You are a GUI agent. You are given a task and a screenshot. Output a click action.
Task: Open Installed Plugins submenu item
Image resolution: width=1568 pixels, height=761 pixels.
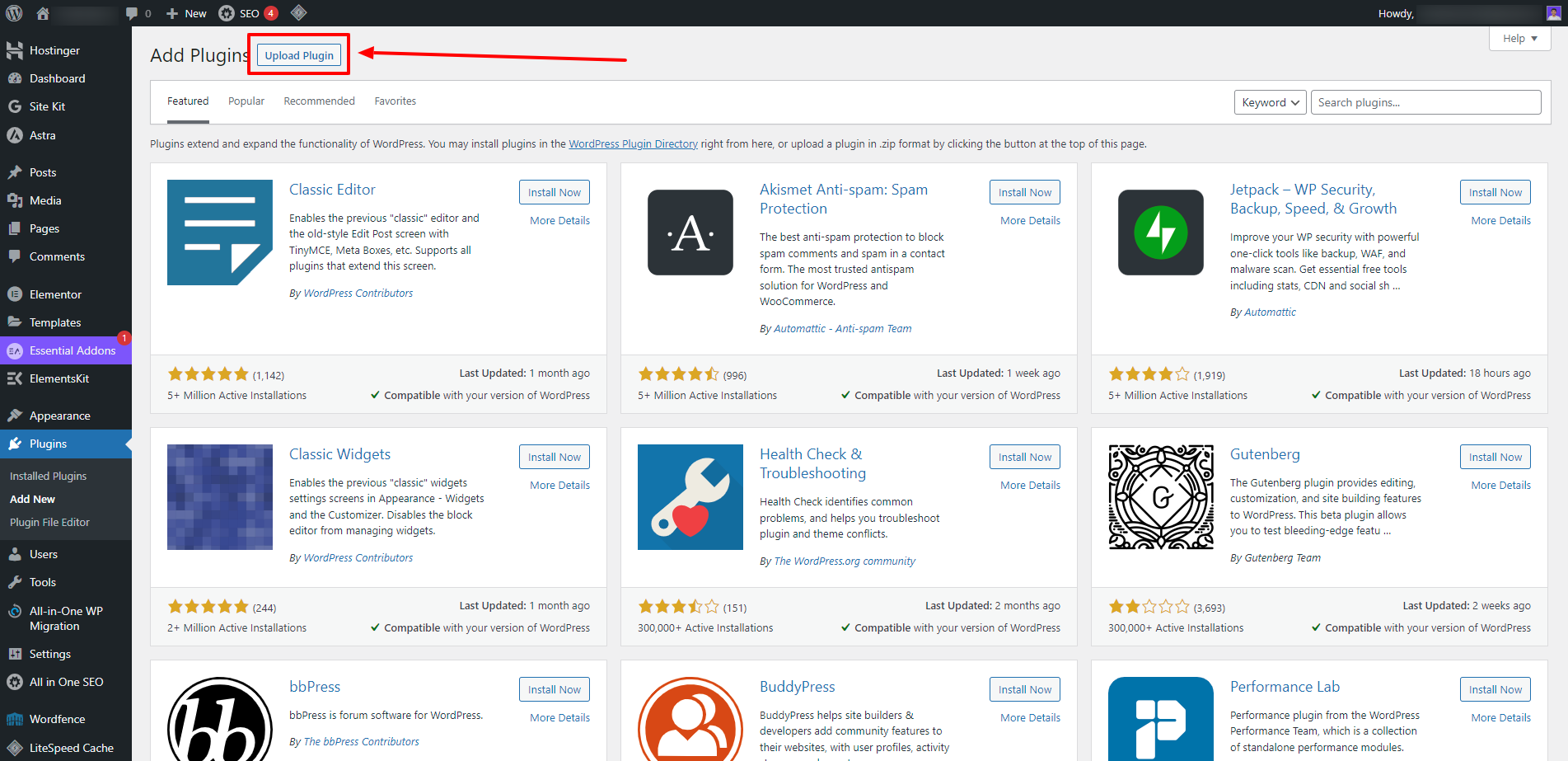pos(48,476)
